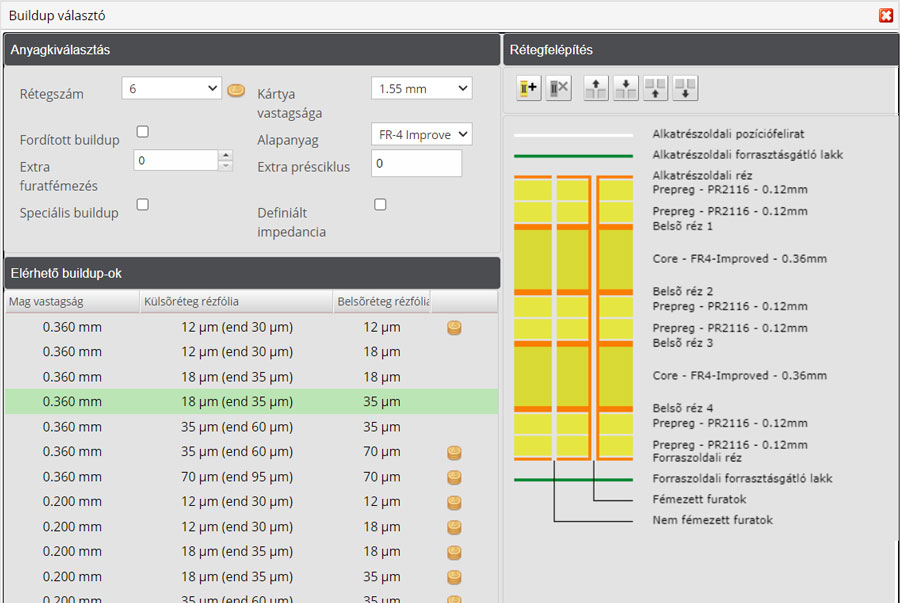
Task: Click coin icon beside Rétegszám dropdown
Action: pos(236,89)
